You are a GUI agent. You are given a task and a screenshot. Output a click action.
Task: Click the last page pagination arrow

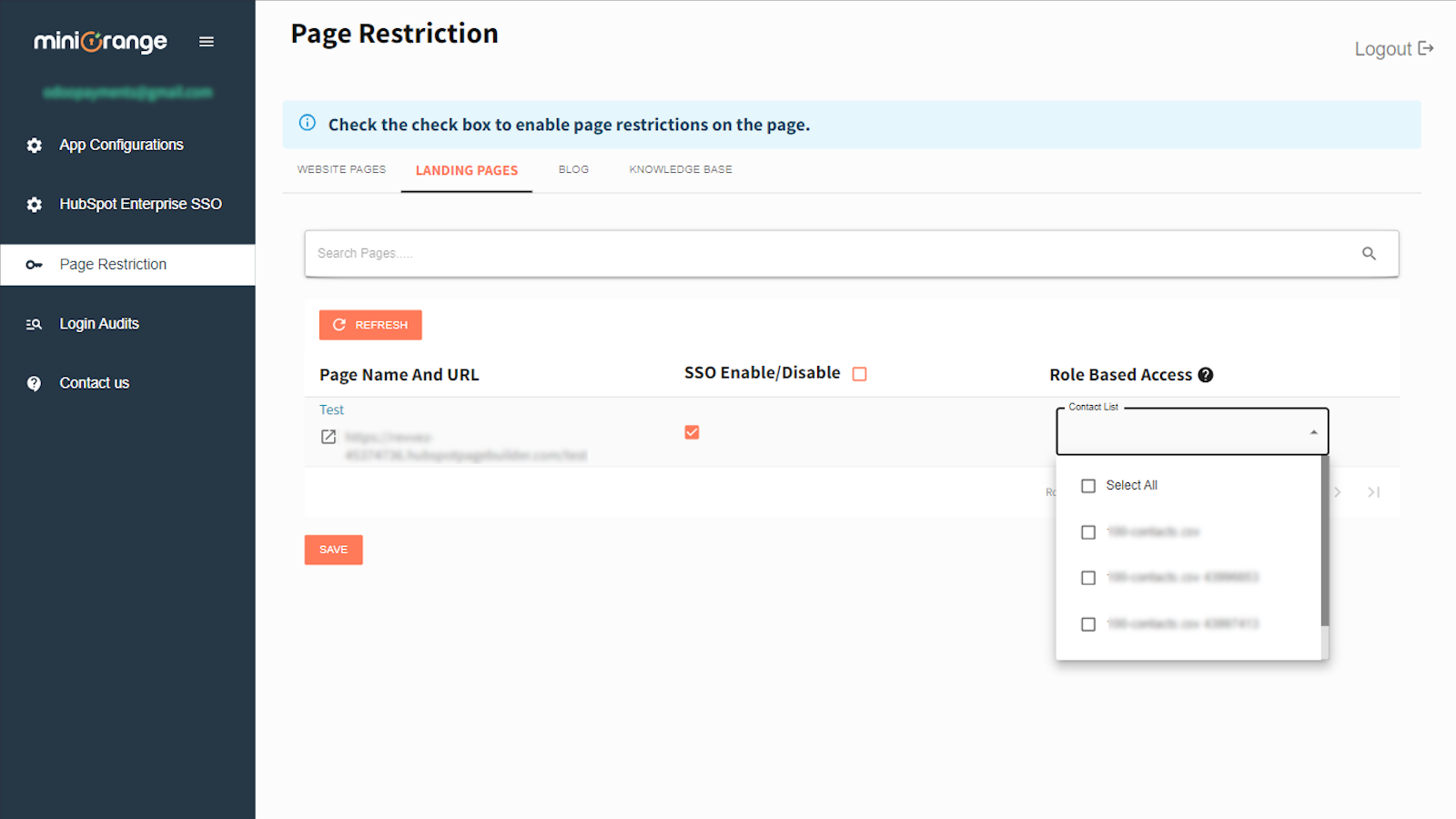click(x=1373, y=492)
